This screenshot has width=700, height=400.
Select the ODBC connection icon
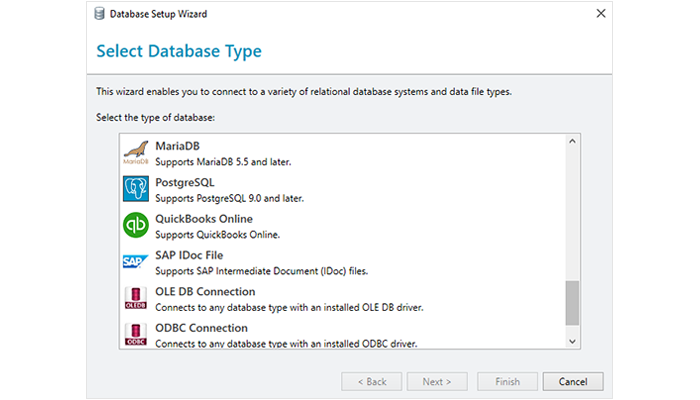tap(135, 334)
